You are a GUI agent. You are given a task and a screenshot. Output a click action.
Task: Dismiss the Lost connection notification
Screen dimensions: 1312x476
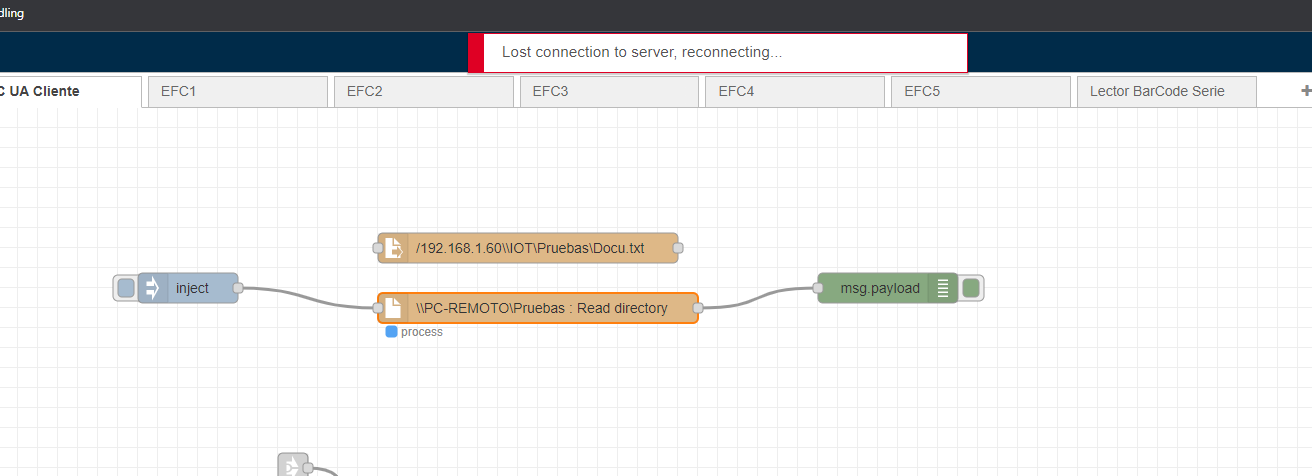[717, 53]
